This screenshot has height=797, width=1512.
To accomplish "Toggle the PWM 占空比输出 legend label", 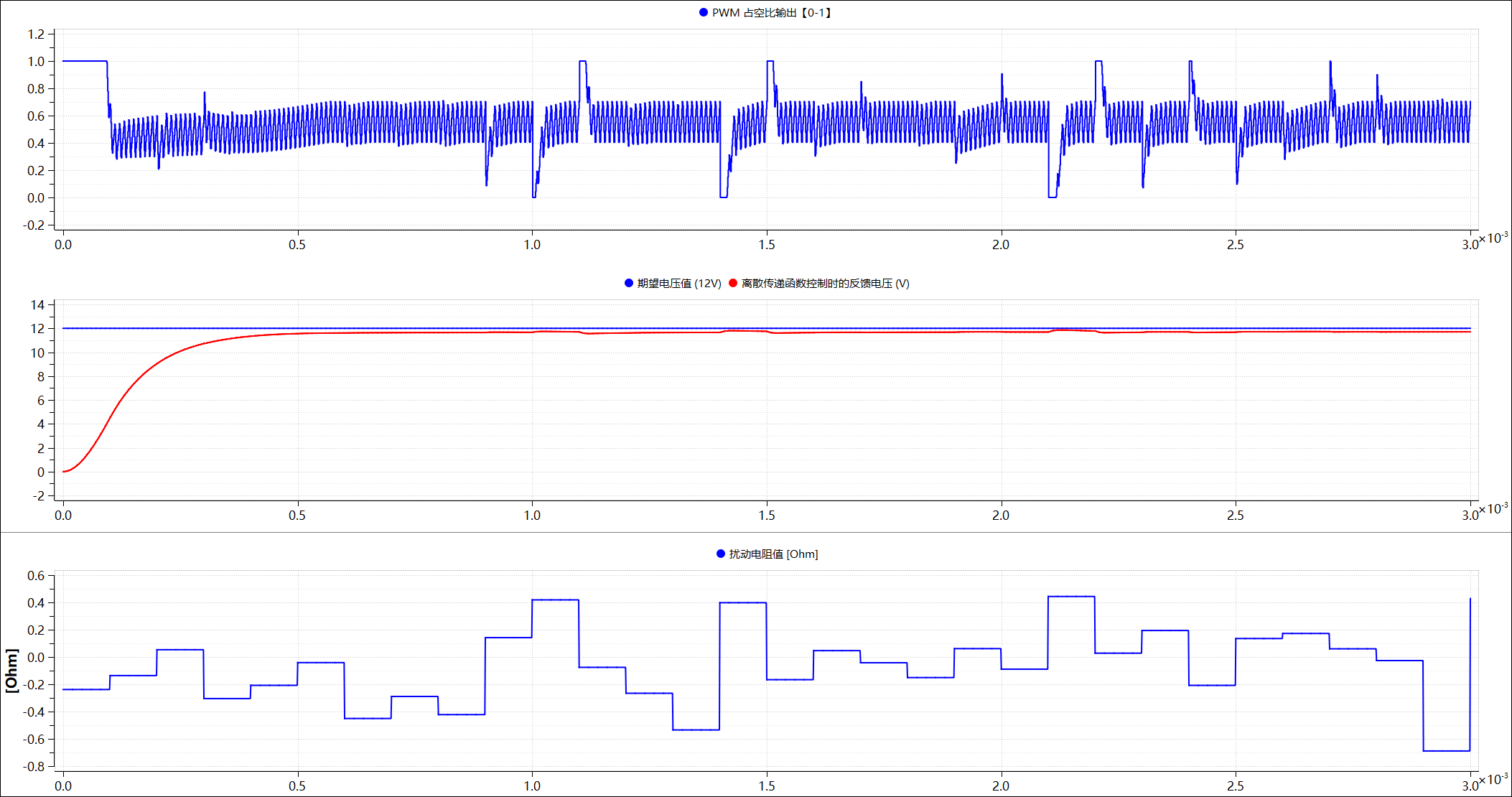I will [772, 13].
